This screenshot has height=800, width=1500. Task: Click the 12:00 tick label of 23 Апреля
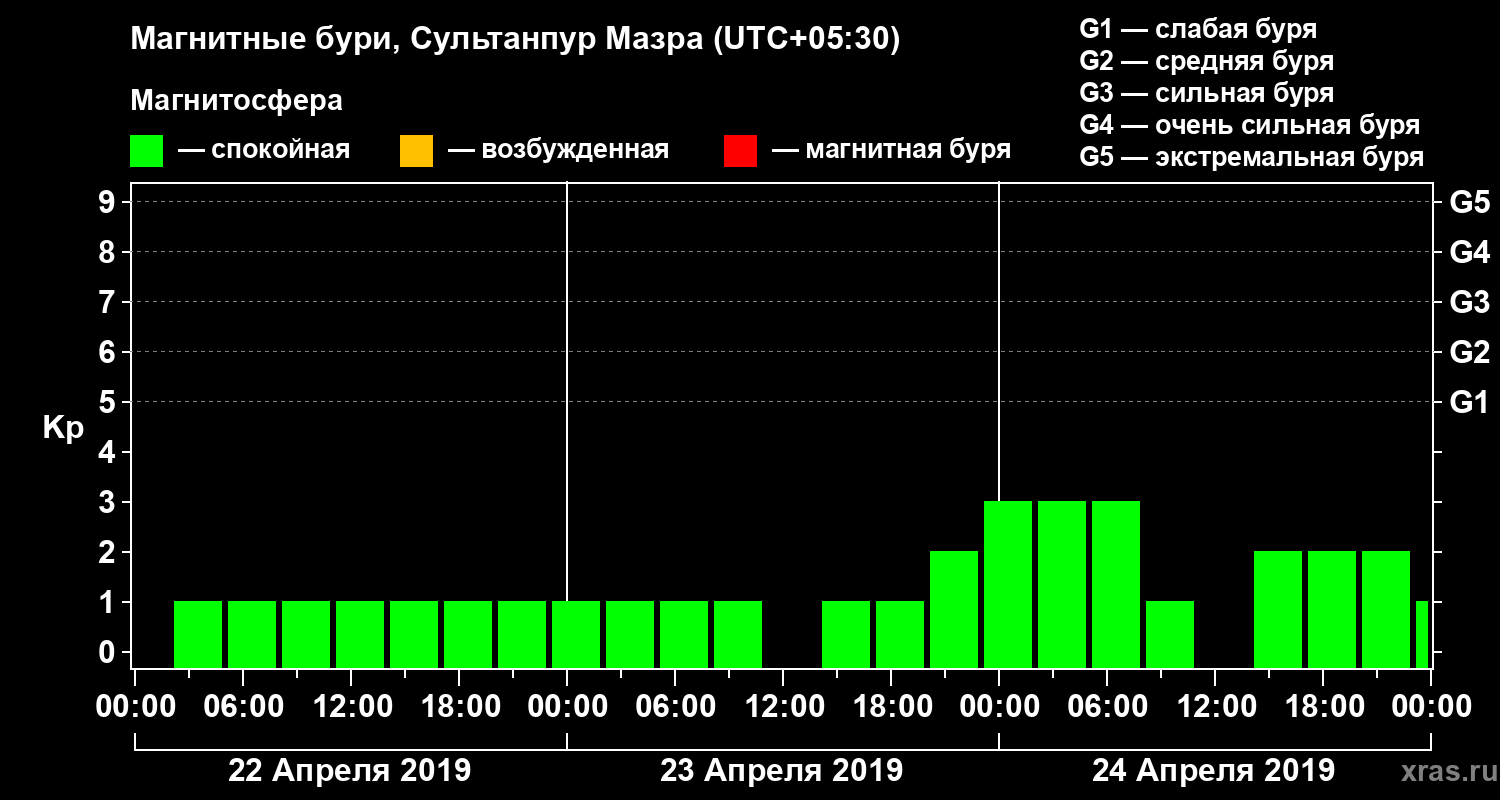(x=783, y=707)
